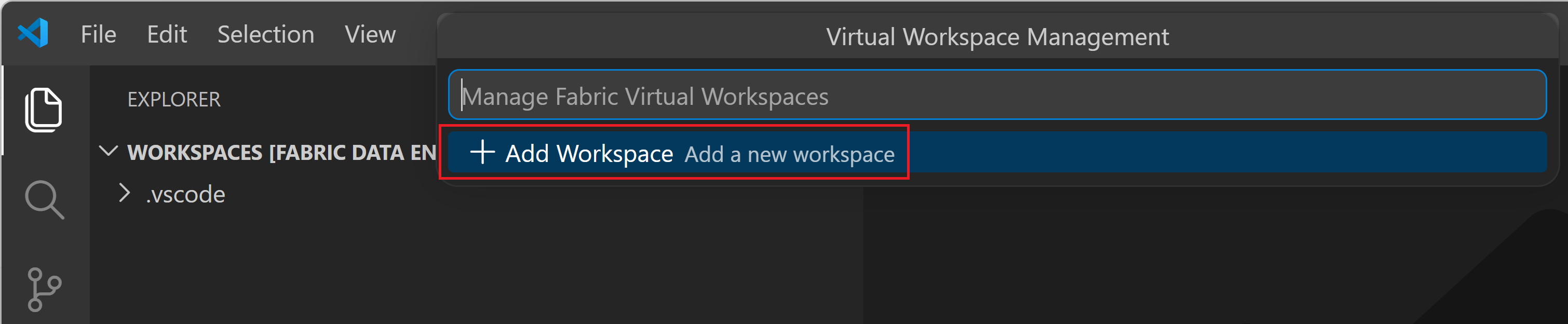Open the Source Control view icon
Screen dimensions: 1568x324
(x=45, y=289)
